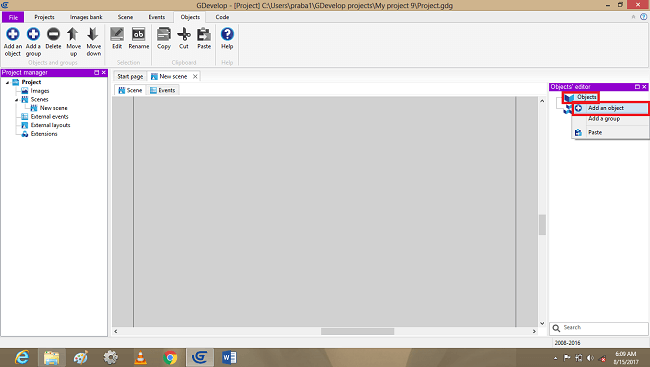The width and height of the screenshot is (650, 367).
Task: Switch to the Scene sub-tab
Action: (130, 90)
